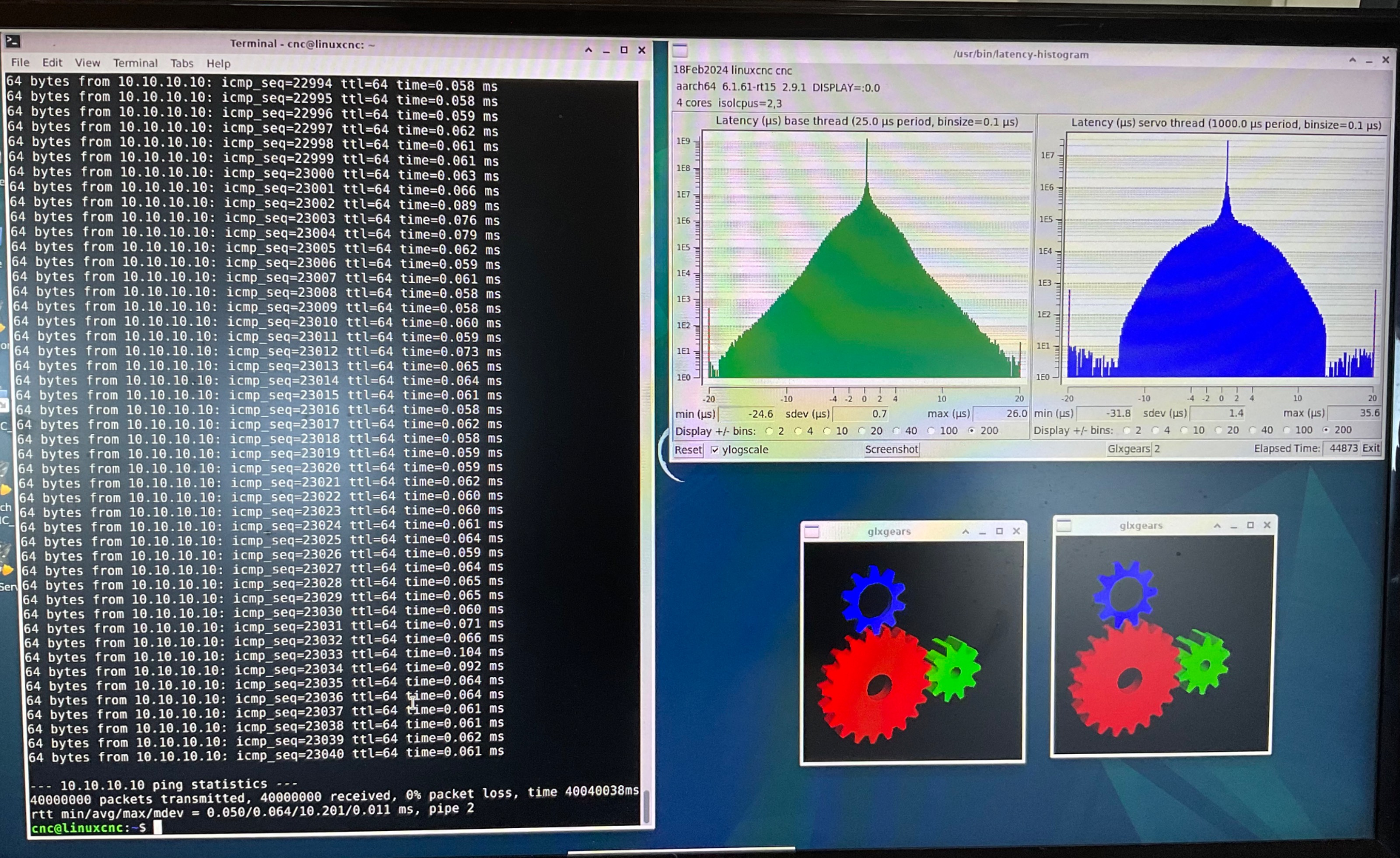Click base thread sdev value 0.7 field

coord(861,414)
